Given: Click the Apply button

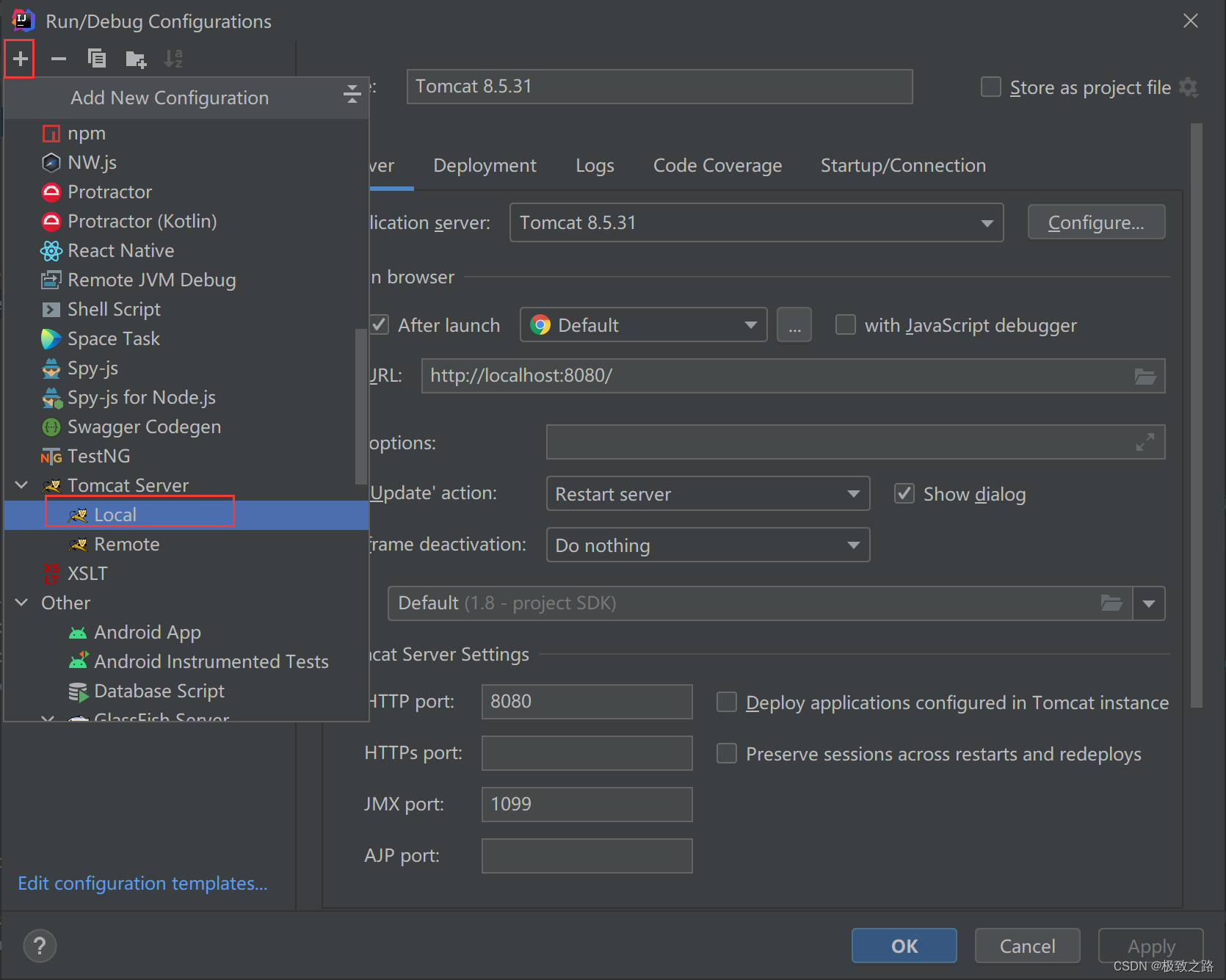Looking at the screenshot, I should click(1150, 945).
